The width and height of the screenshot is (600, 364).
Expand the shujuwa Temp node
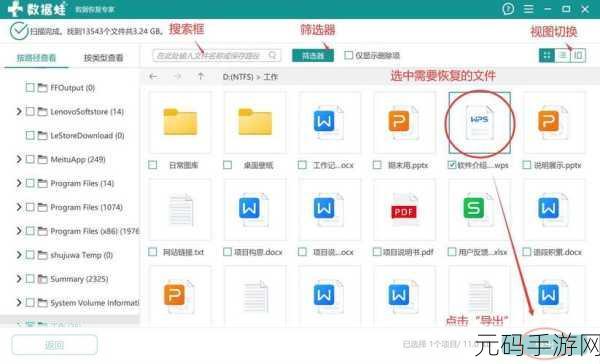(19, 255)
